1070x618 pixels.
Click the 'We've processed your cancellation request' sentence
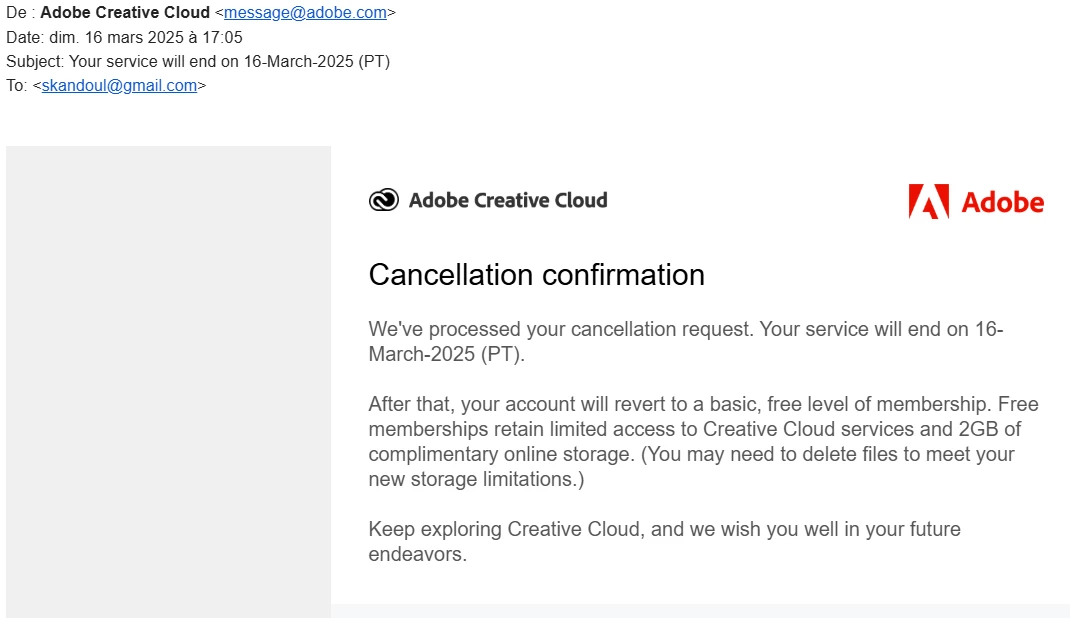point(560,330)
